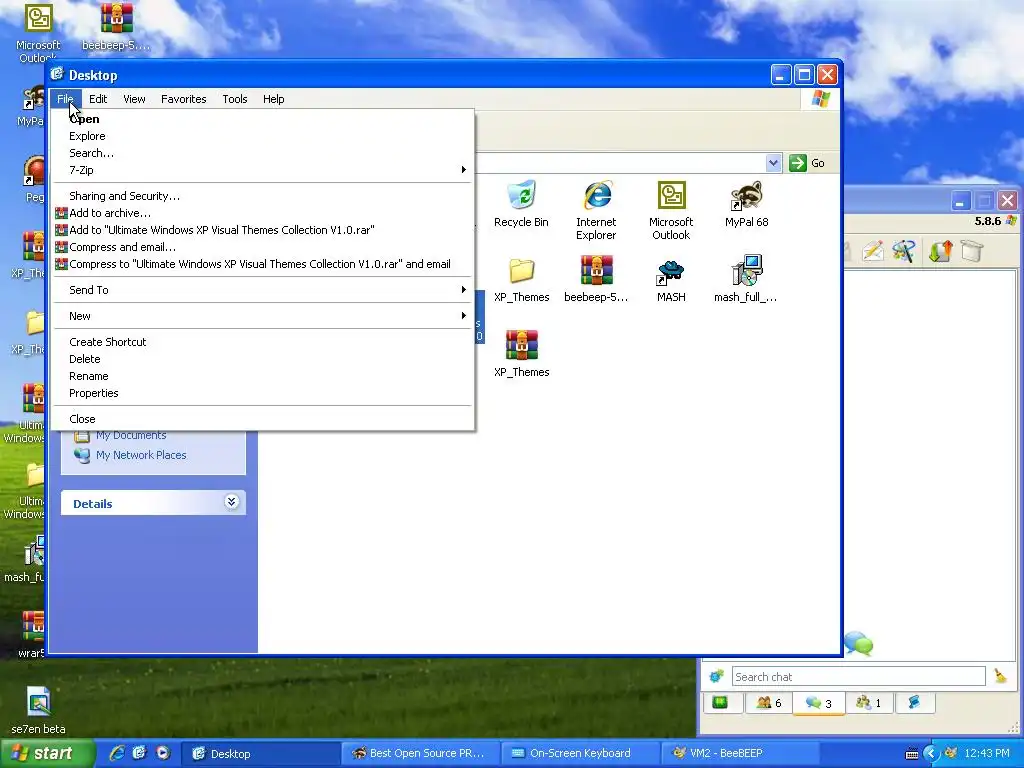Viewport: 1024px width, 768px height.
Task: Open the Help menu
Action: pos(274,99)
